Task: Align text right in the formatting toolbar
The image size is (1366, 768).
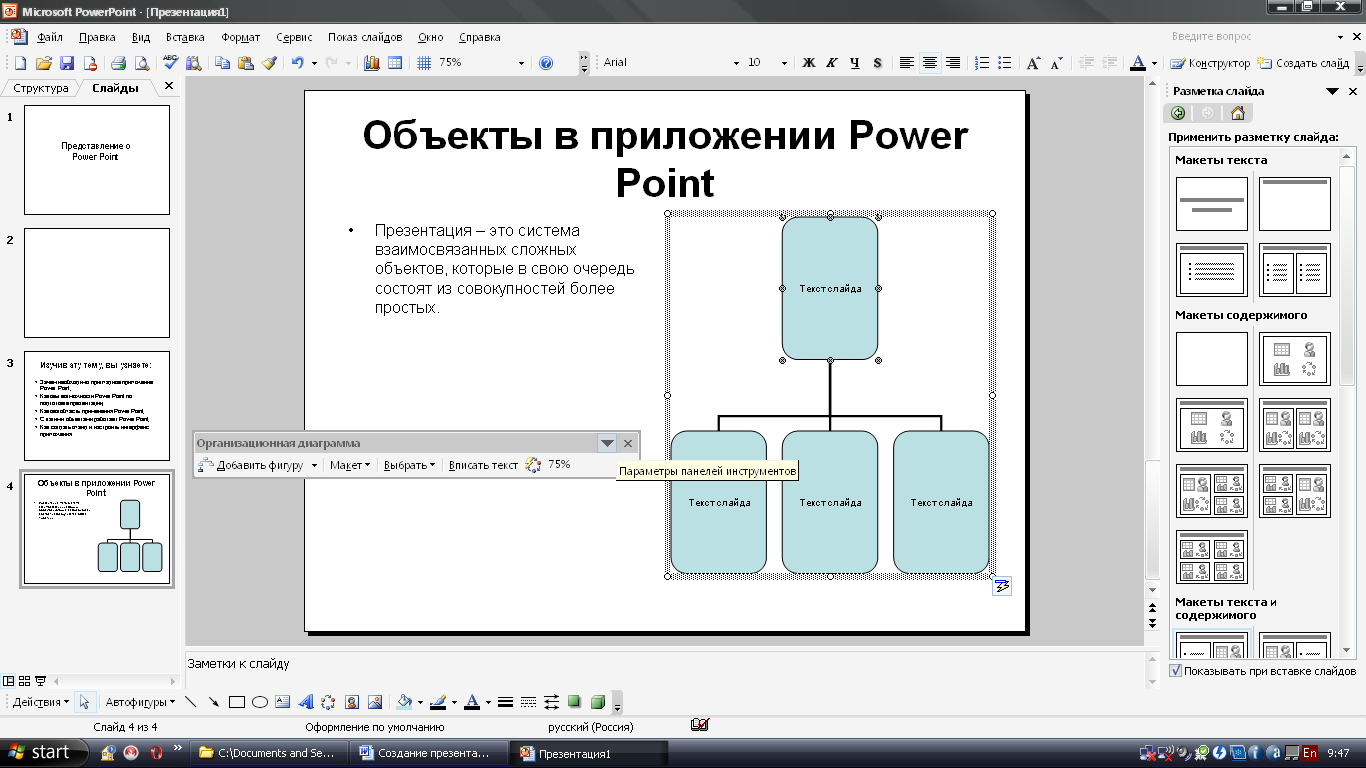Action: [953, 62]
